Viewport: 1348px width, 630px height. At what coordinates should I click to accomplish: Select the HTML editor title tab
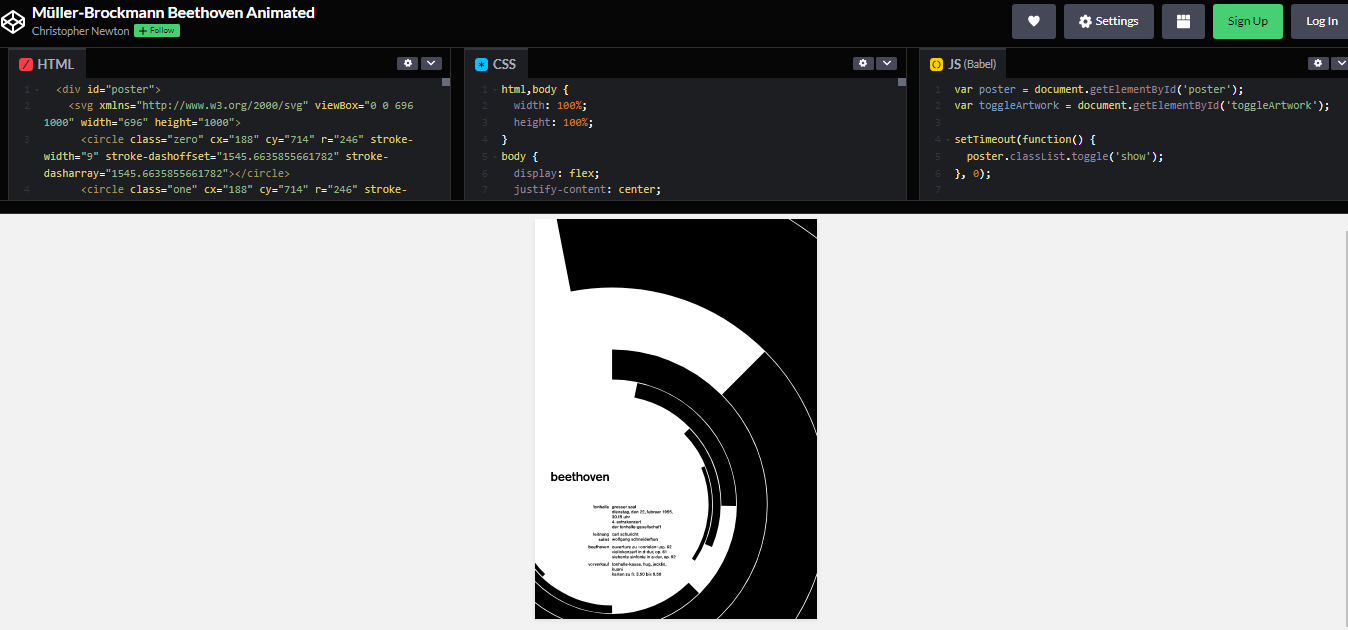point(47,64)
